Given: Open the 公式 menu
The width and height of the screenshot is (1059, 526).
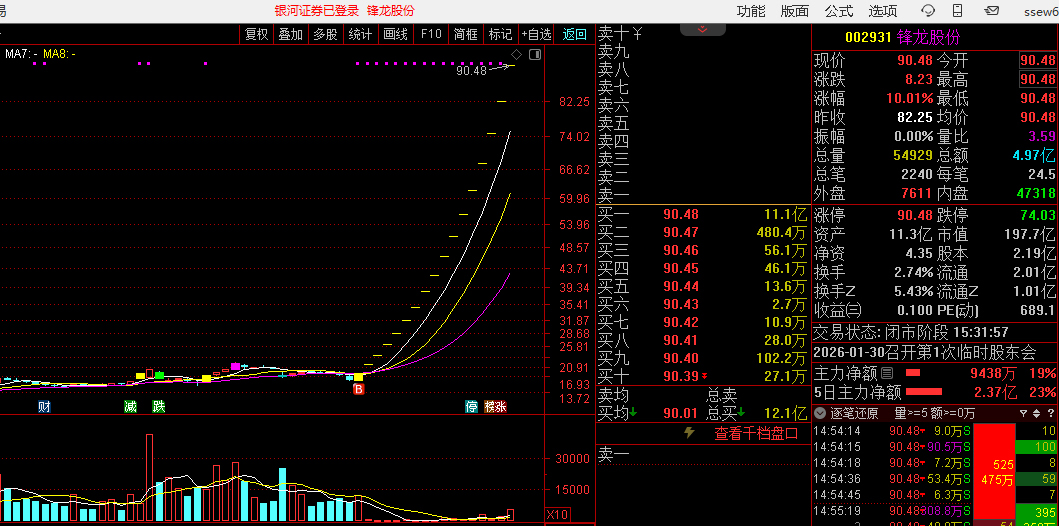Looking at the screenshot, I should click(x=839, y=11).
